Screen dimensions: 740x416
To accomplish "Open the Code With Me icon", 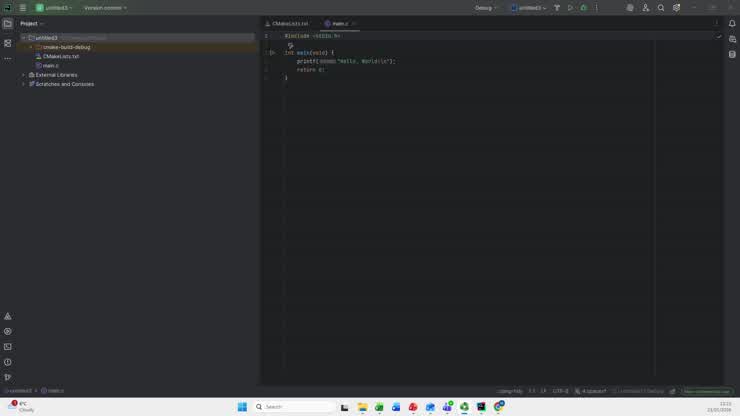I will coord(645,8).
